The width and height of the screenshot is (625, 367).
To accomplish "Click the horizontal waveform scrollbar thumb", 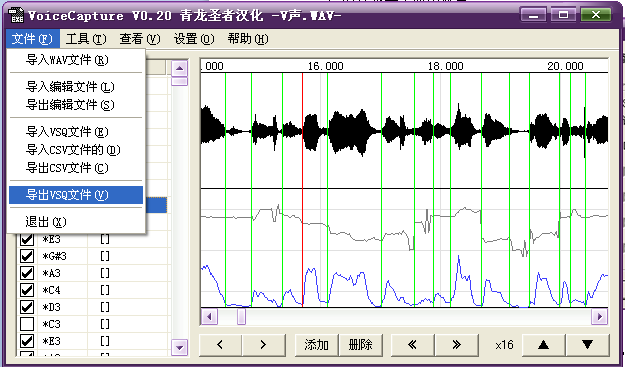I will click(242, 317).
